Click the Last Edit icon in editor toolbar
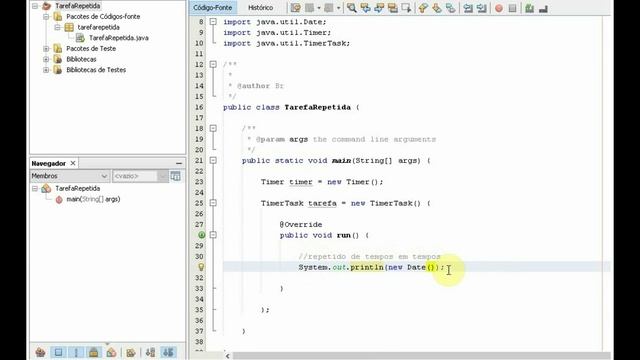 [x=296, y=8]
